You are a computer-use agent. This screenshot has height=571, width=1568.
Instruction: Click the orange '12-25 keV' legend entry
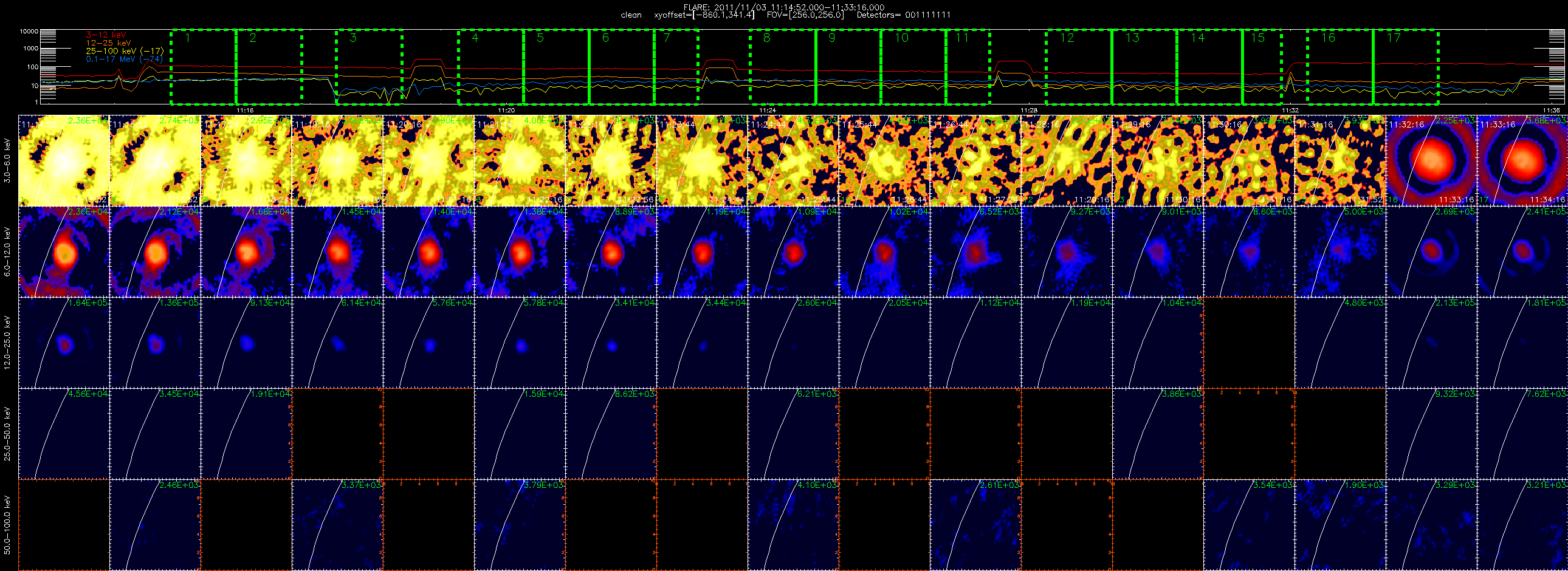[108, 43]
